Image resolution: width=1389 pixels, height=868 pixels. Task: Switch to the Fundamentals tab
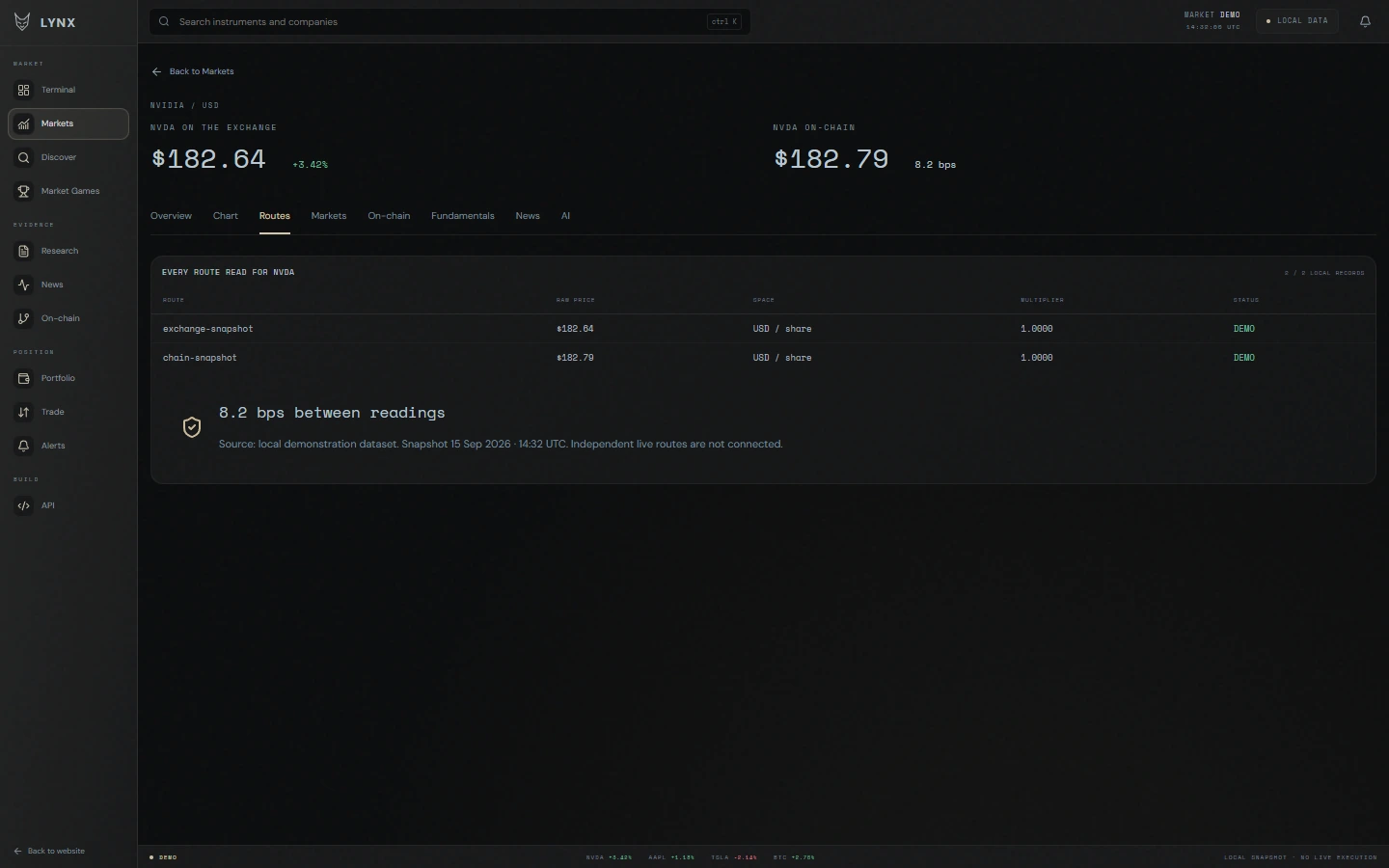click(x=463, y=216)
